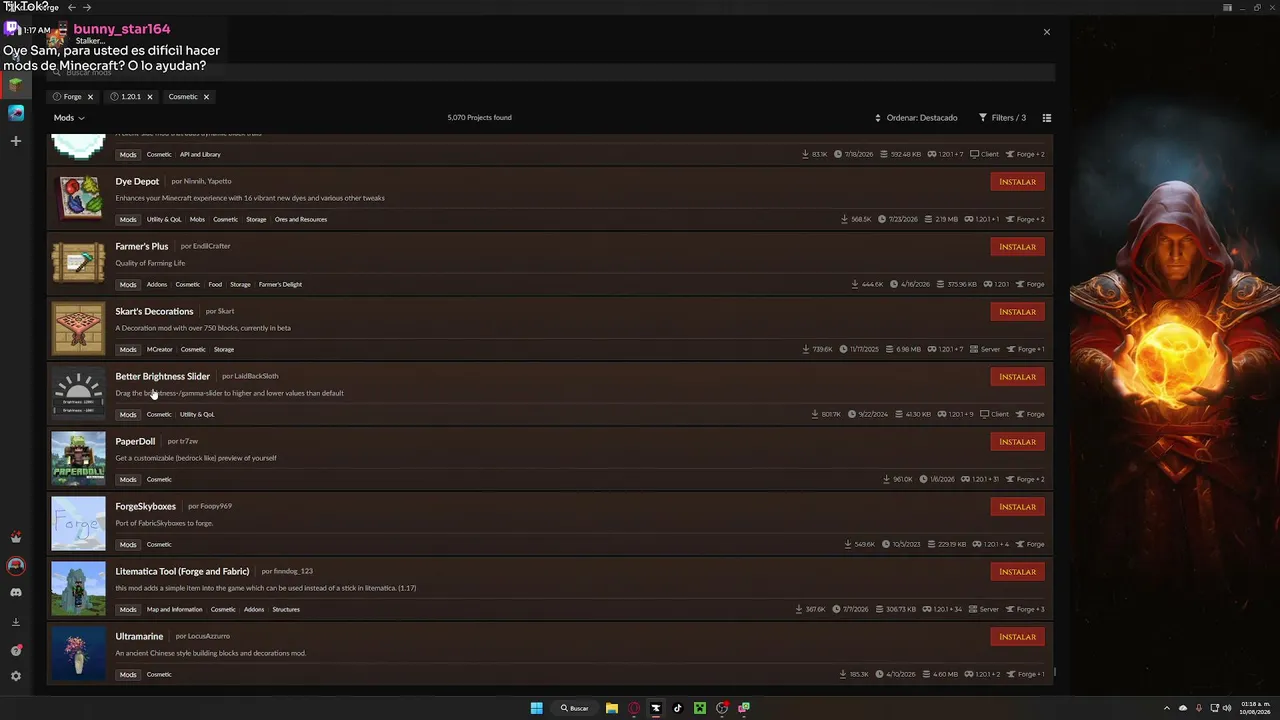The image size is (1280, 720).
Task: Install Skart's Decorations mod
Action: (x=1017, y=312)
